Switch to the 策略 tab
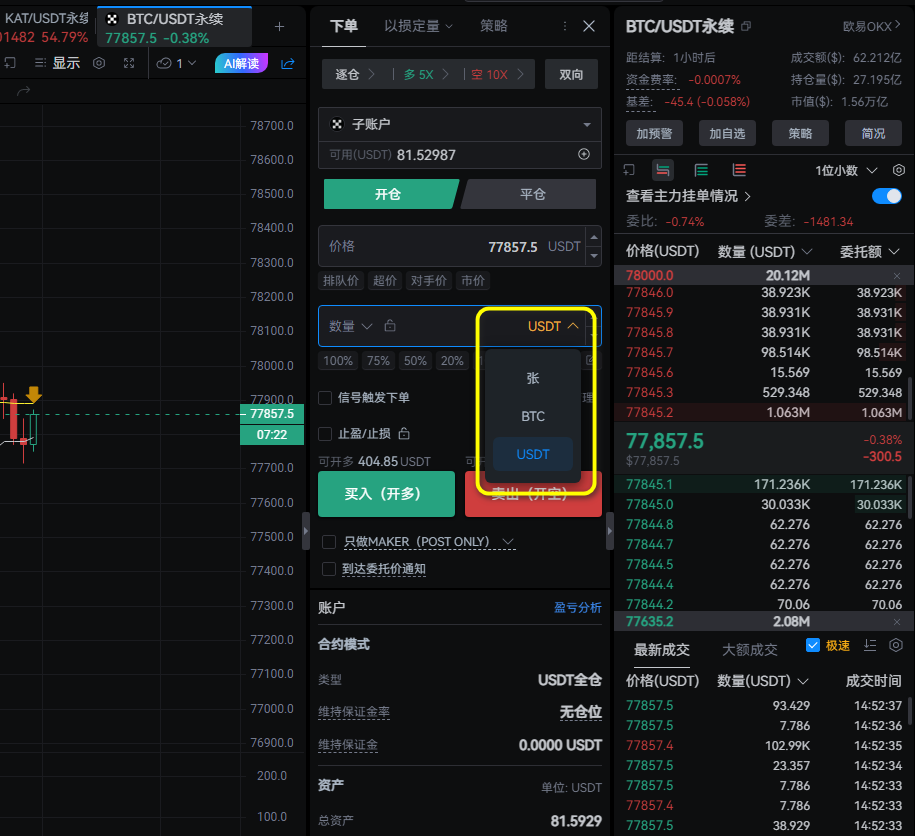 (493, 26)
